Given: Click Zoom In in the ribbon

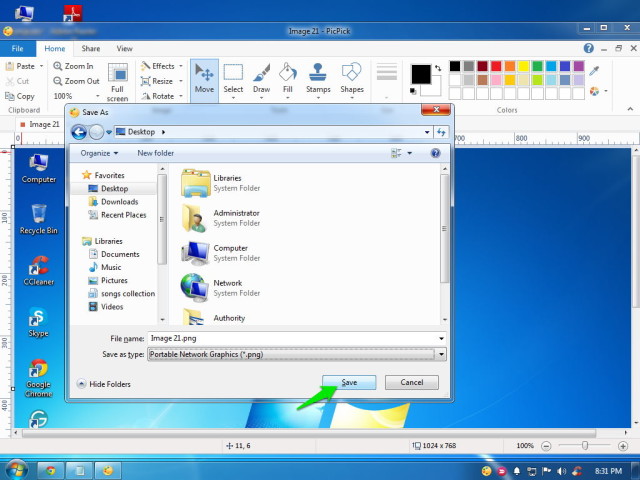Looking at the screenshot, I should click(73, 66).
